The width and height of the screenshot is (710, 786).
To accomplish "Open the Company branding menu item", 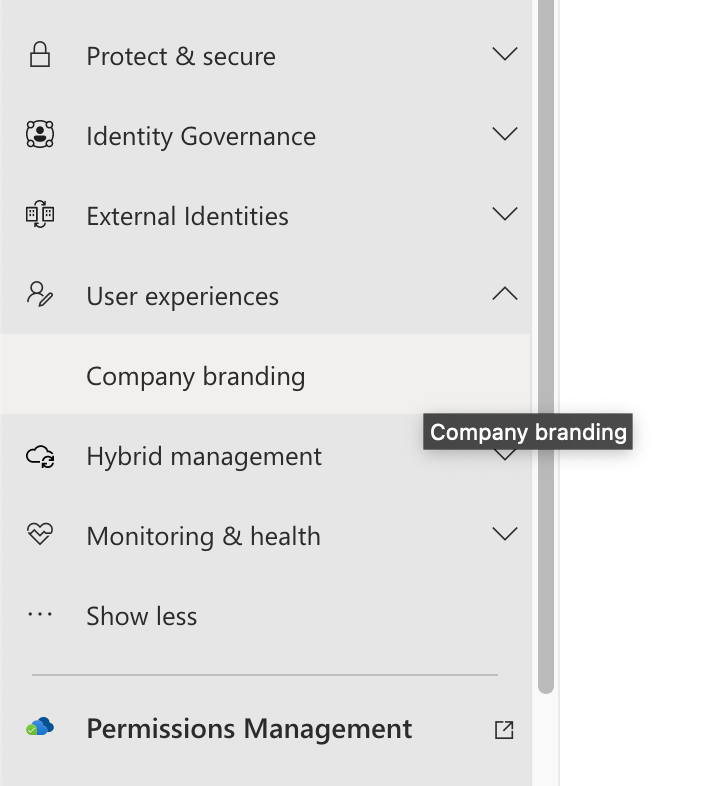I will click(x=265, y=374).
